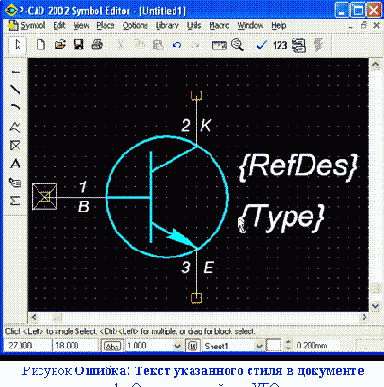Open the View menu
The height and width of the screenshot is (387, 384).
[x=81, y=26]
